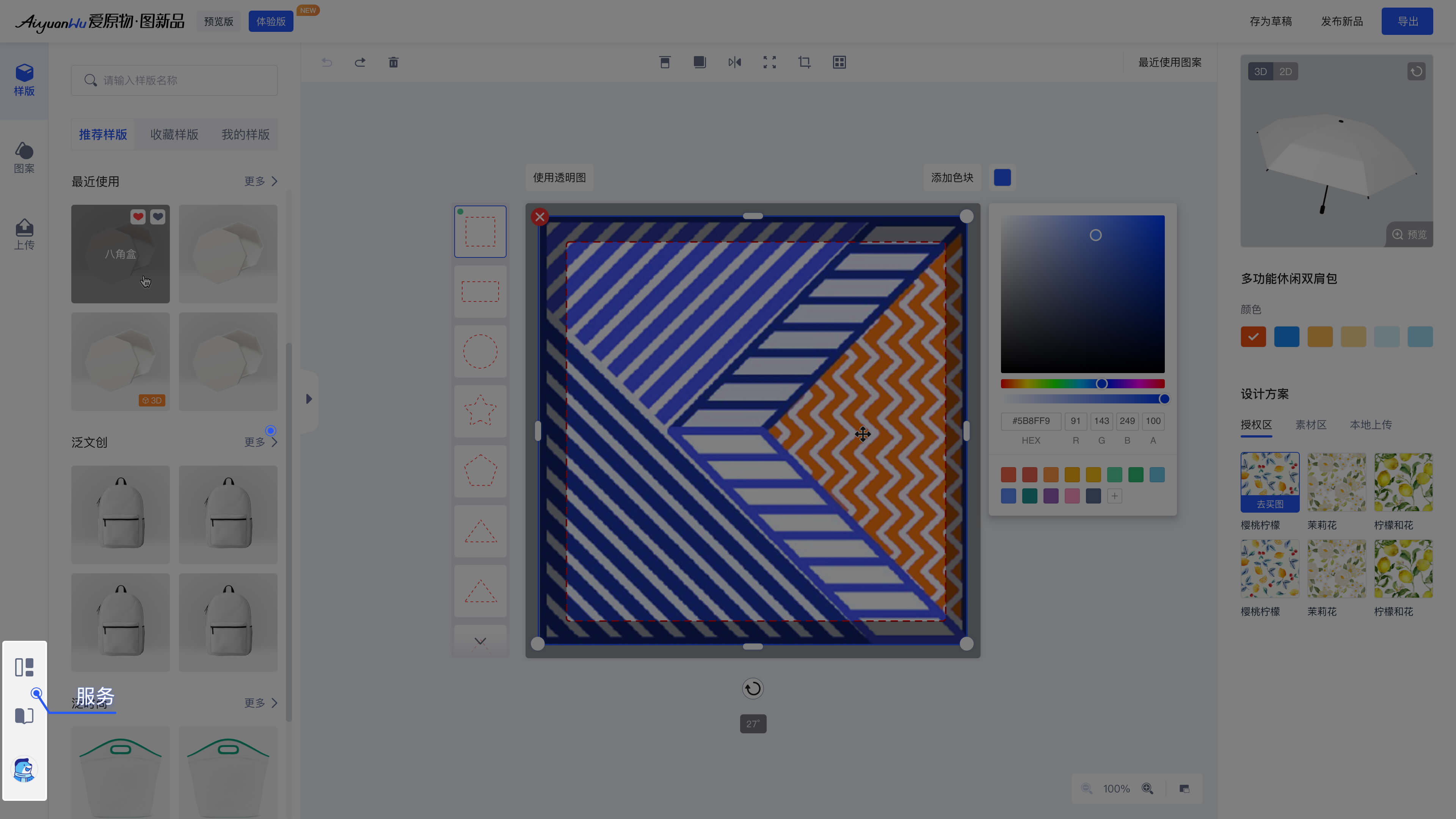The width and height of the screenshot is (1456, 819).
Task: Click the redo arrow icon
Action: point(360,62)
